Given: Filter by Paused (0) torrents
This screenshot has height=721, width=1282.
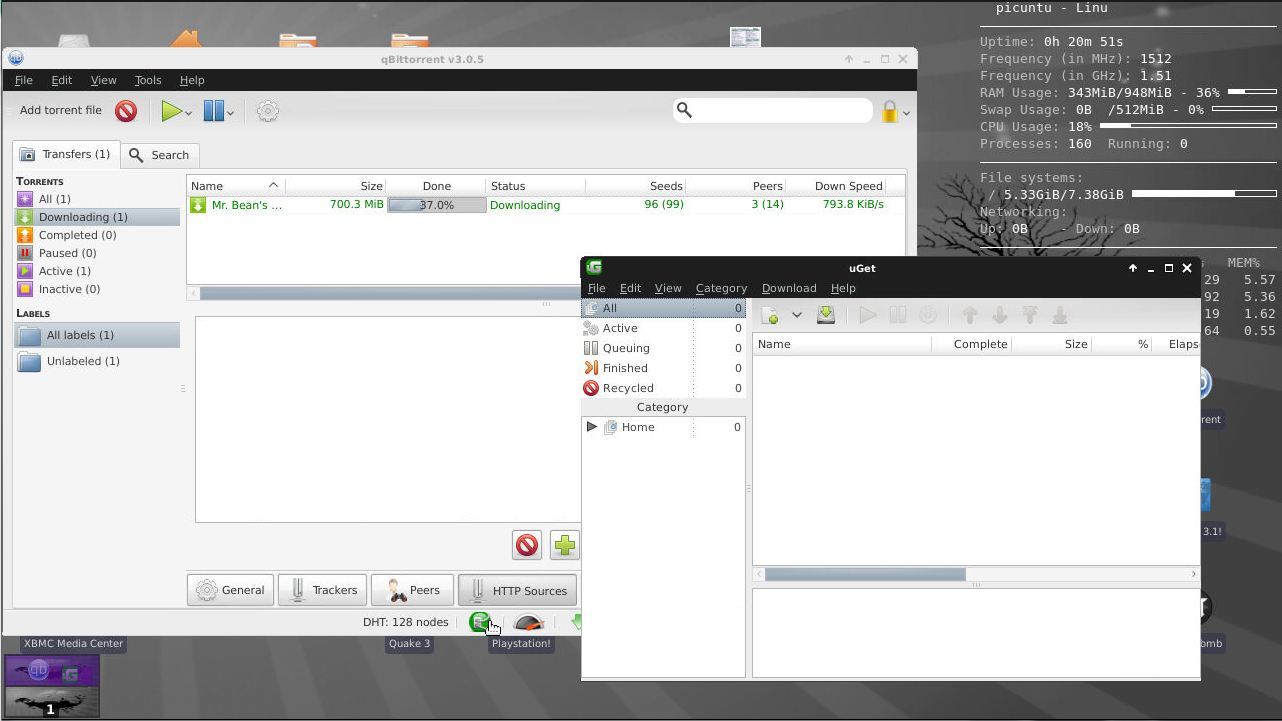Looking at the screenshot, I should tap(98, 253).
